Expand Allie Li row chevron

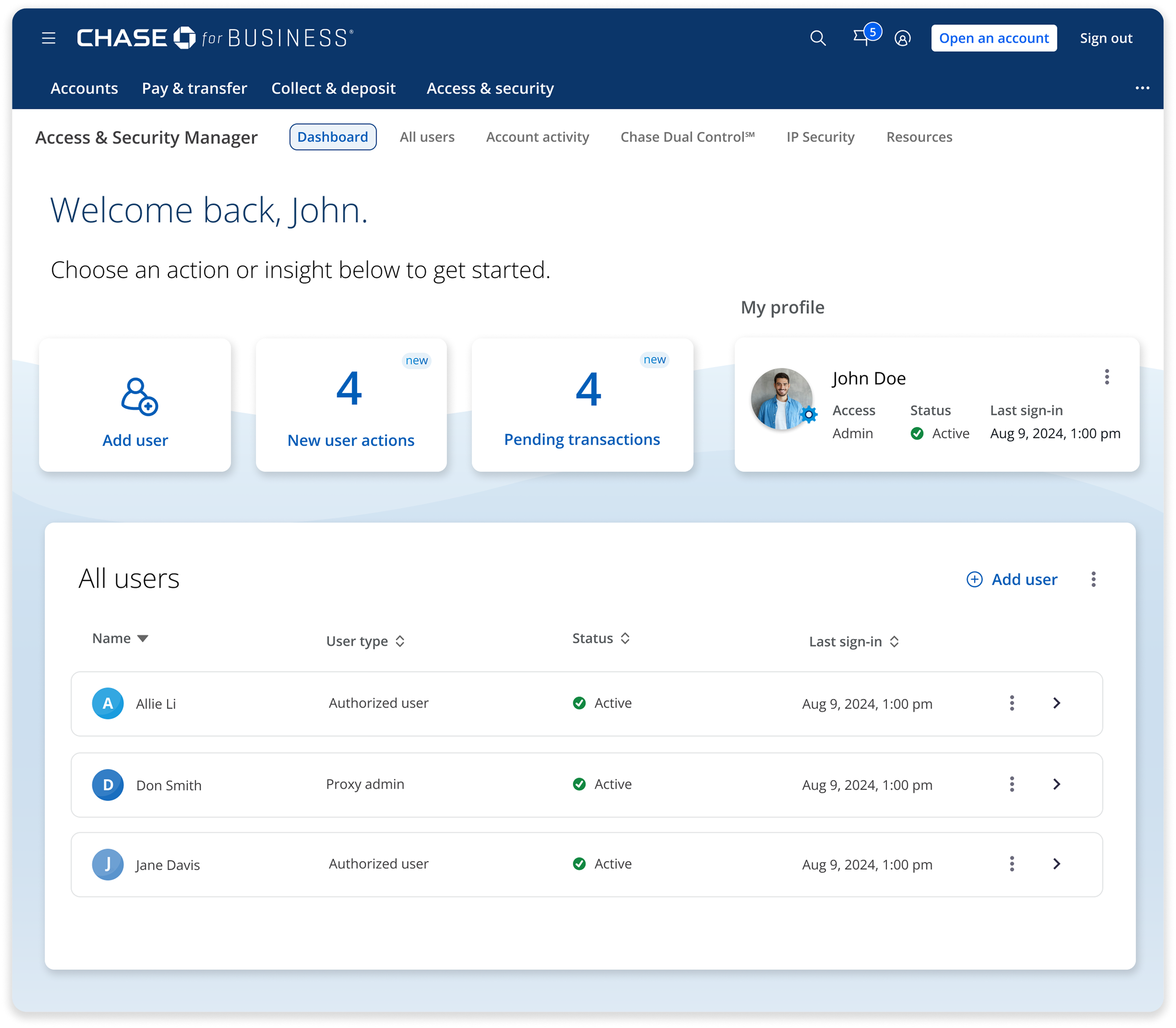[x=1057, y=703]
